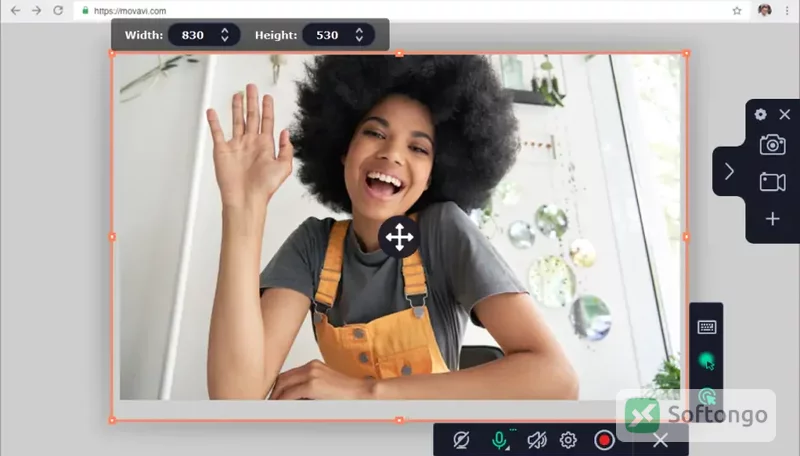
Task: Toggle cursor highlight effect
Action: [x=707, y=361]
